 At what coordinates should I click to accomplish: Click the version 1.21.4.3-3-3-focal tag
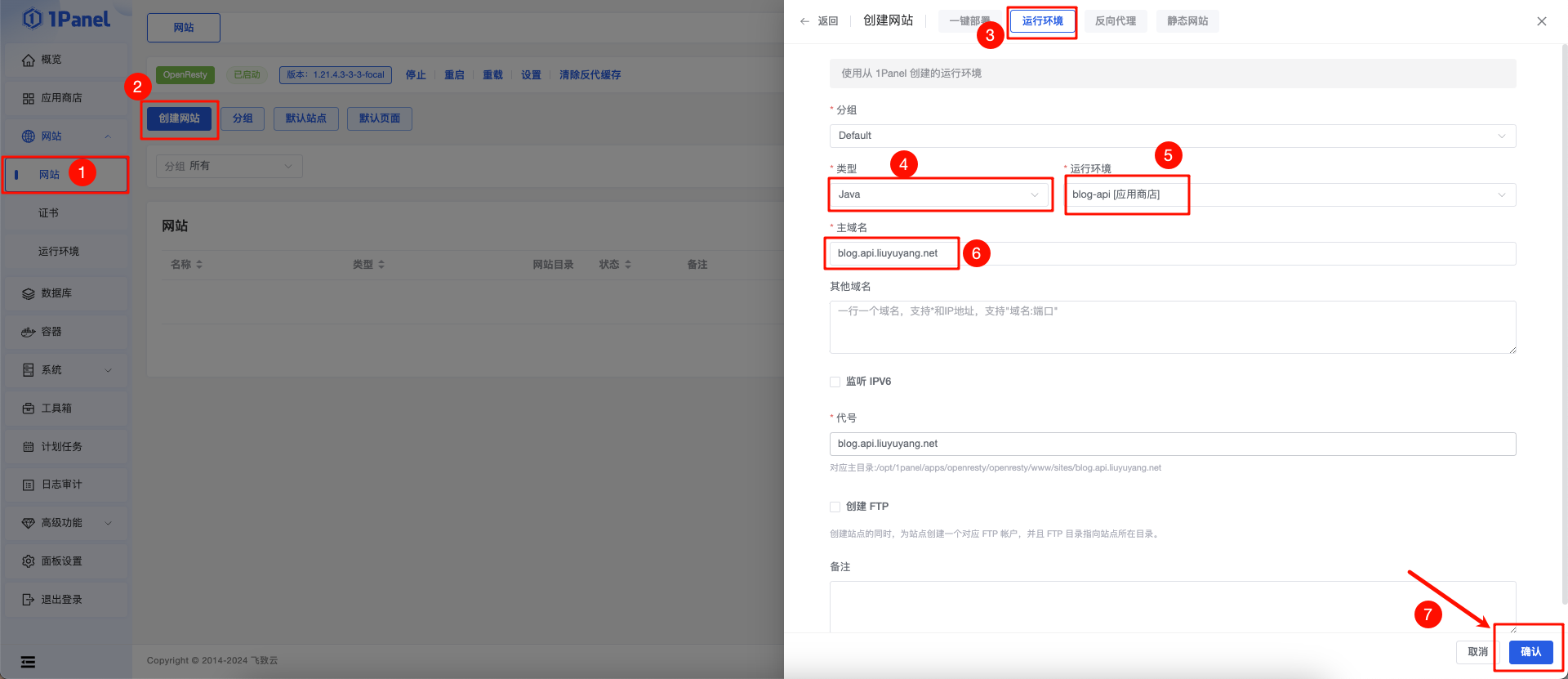336,75
